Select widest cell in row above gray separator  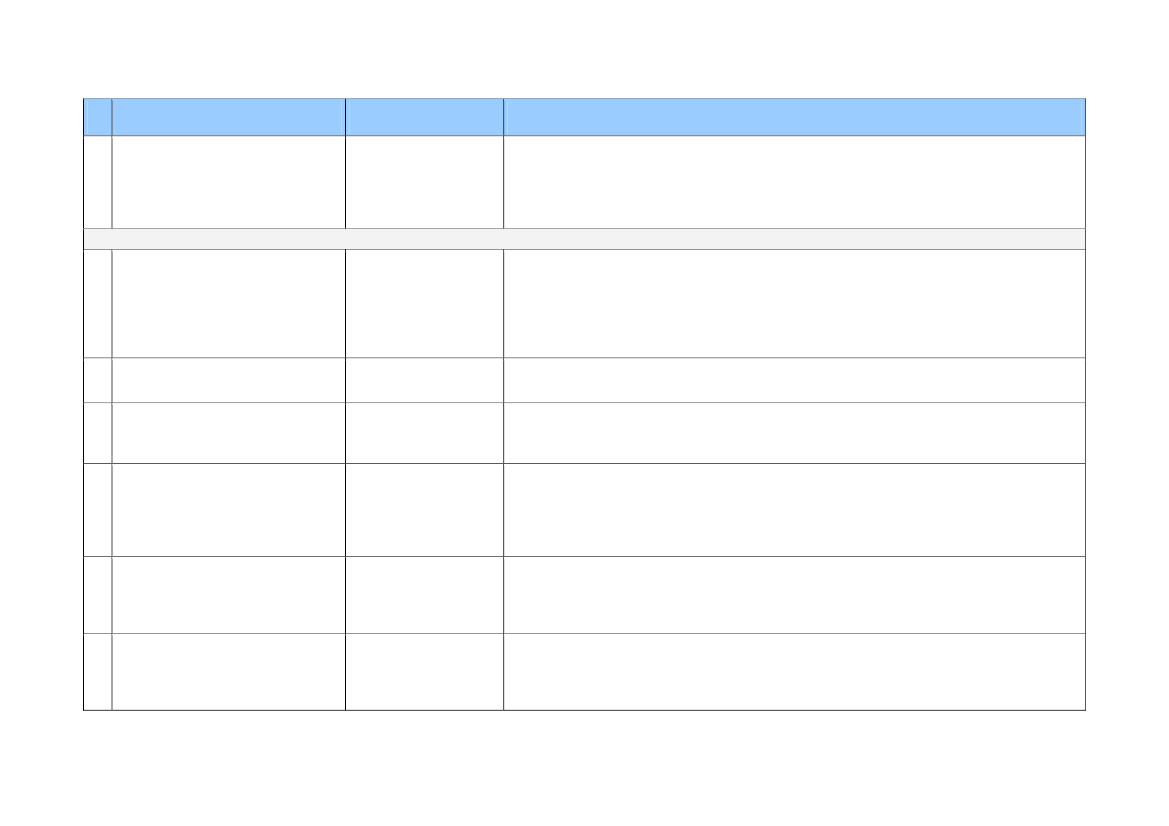point(794,182)
